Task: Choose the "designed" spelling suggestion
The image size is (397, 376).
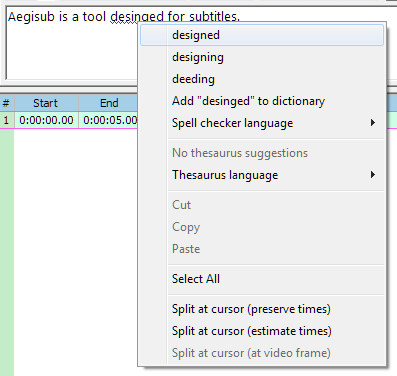Action: tap(262, 35)
